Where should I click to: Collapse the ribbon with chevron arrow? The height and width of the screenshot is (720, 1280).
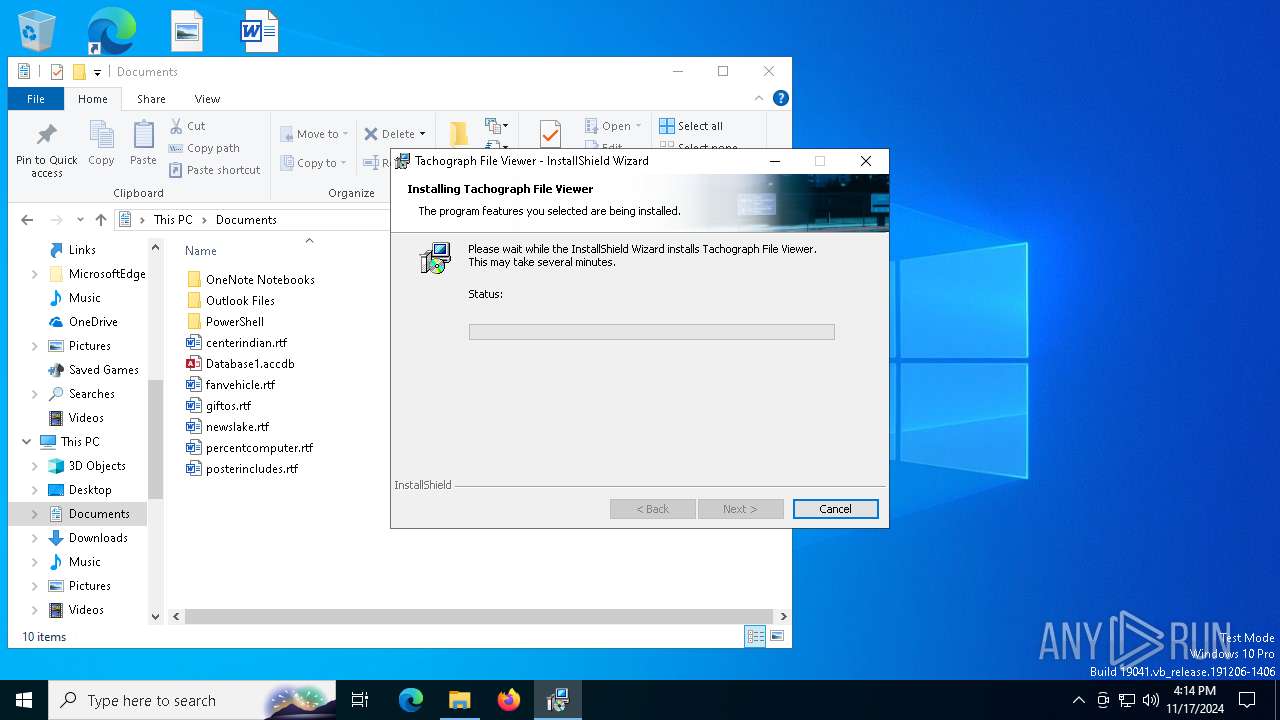coord(759,98)
